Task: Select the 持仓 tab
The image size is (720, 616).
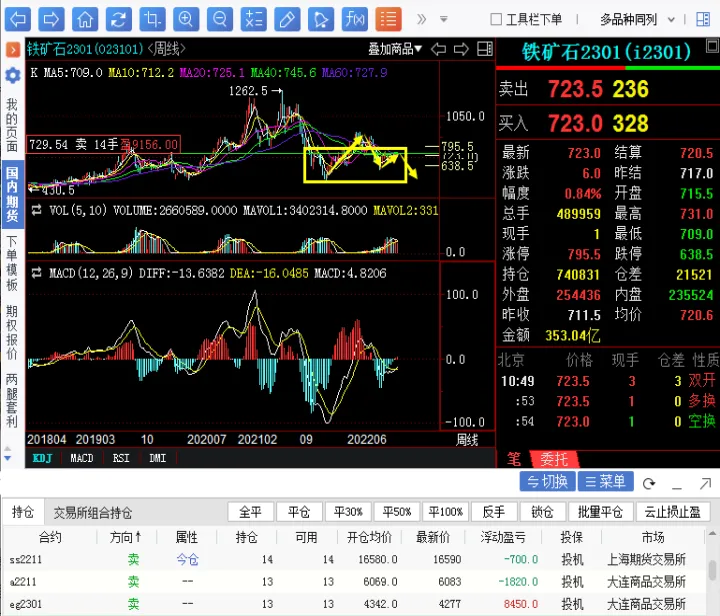Action: (x=23, y=512)
